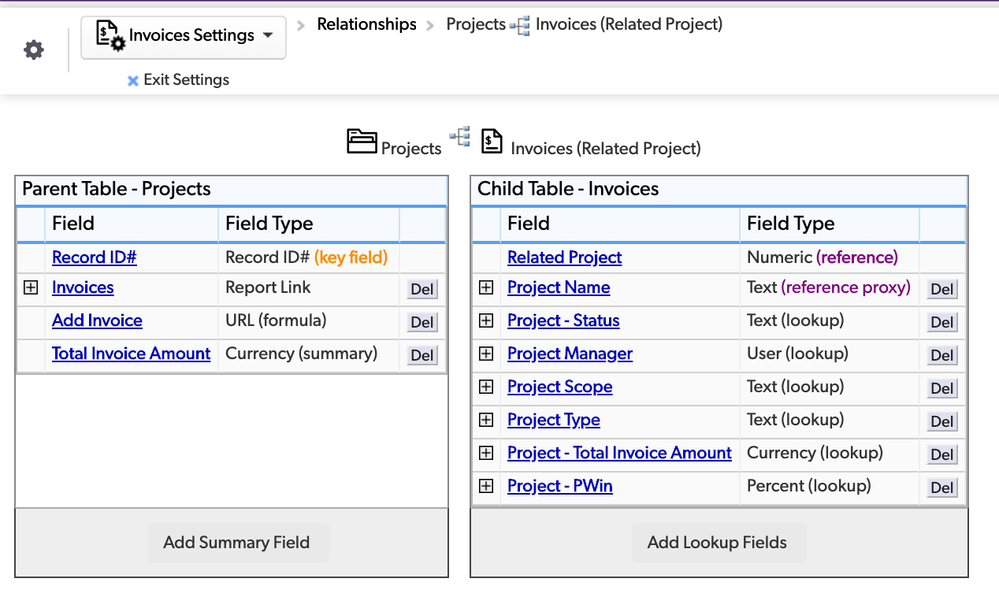Open the Project Manager field link
This screenshot has width=999, height=600.
click(570, 354)
